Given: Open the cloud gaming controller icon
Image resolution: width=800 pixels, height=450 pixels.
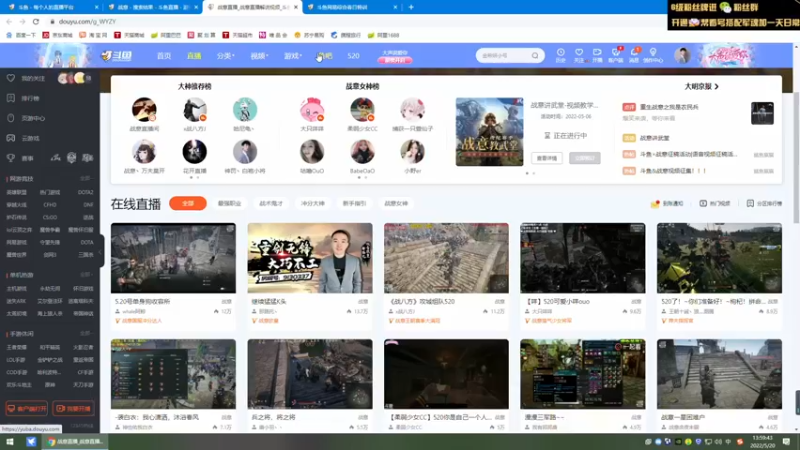Looking at the screenshot, I should tap(11, 138).
